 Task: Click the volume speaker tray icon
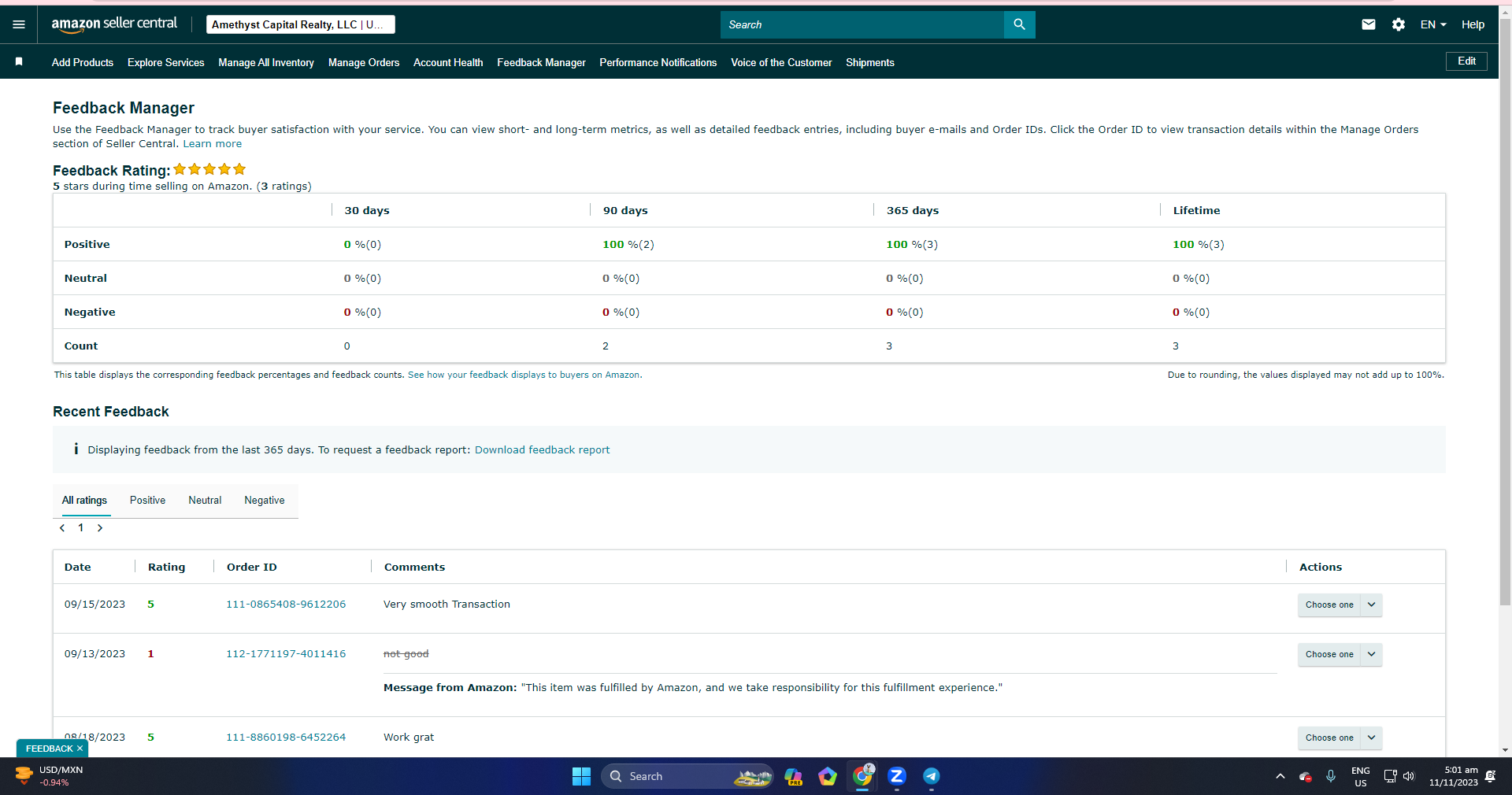pos(1409,776)
